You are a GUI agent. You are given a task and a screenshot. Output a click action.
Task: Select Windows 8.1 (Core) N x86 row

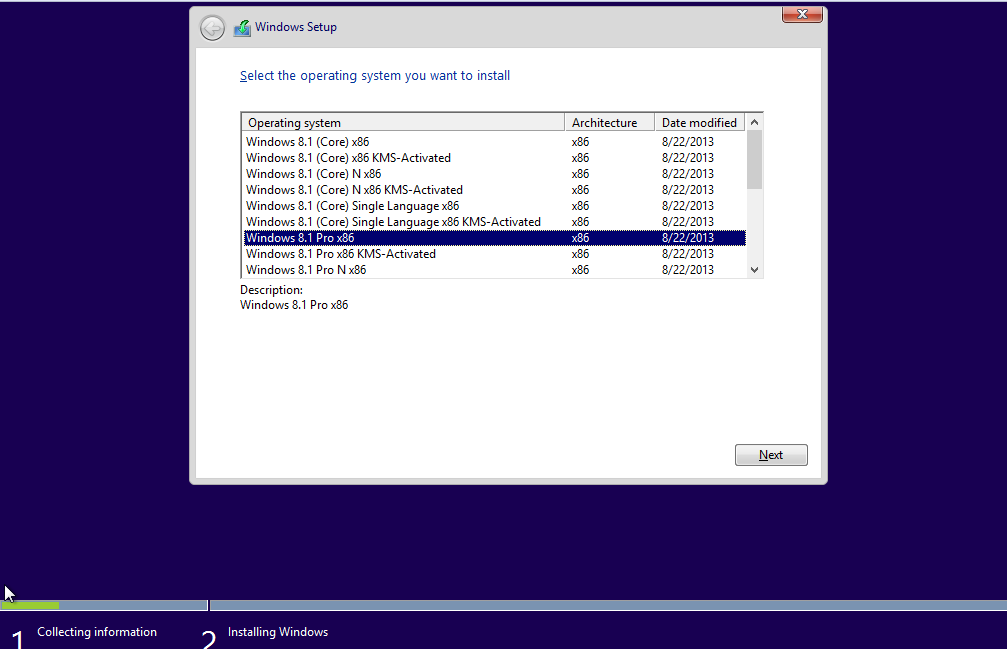point(495,174)
